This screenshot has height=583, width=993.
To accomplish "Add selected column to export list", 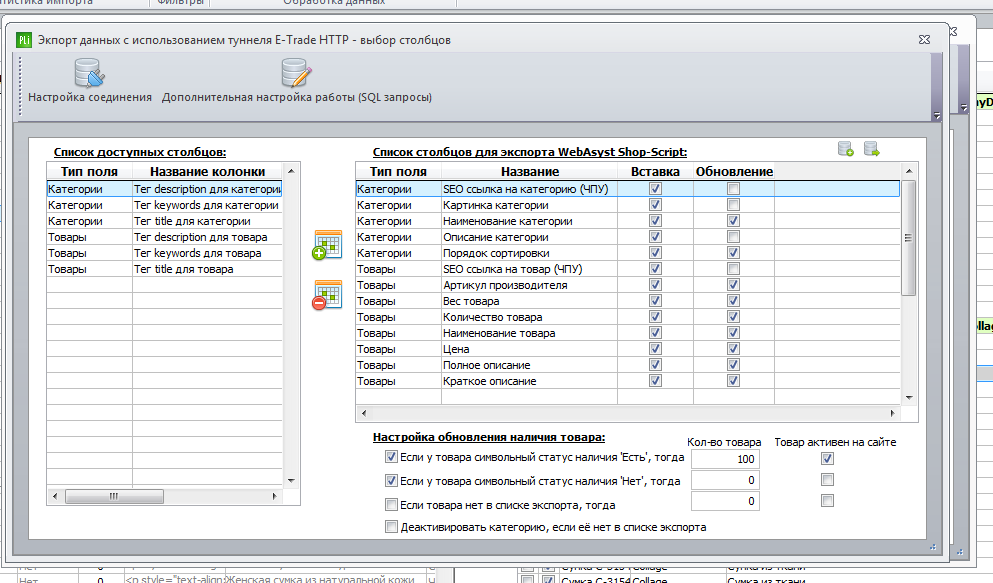I will (327, 245).
